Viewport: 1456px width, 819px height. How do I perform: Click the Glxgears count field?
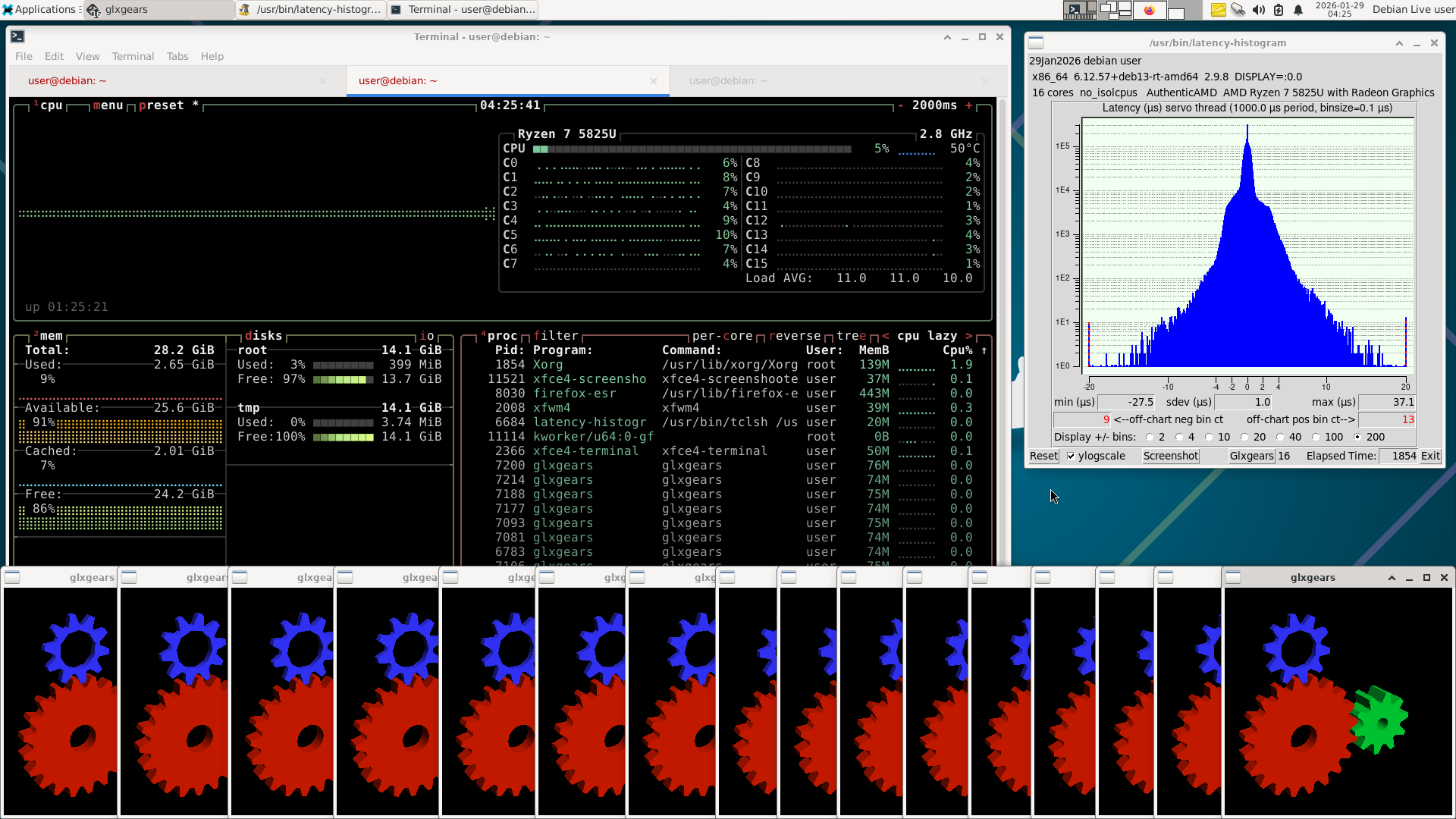[1284, 457]
